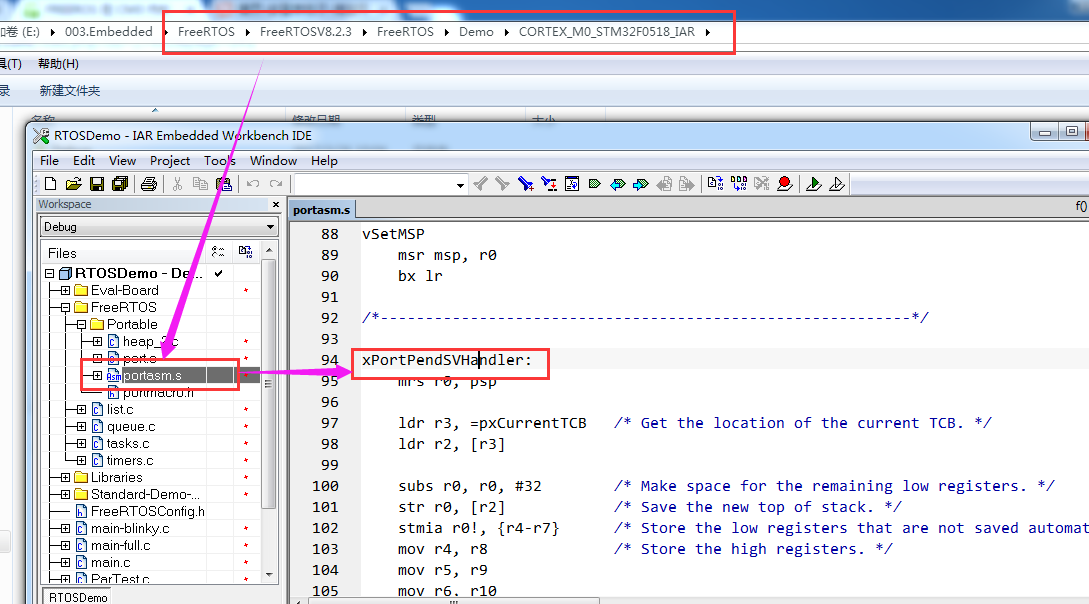Create a new document from toolbar
1089x604 pixels.
coord(51,184)
